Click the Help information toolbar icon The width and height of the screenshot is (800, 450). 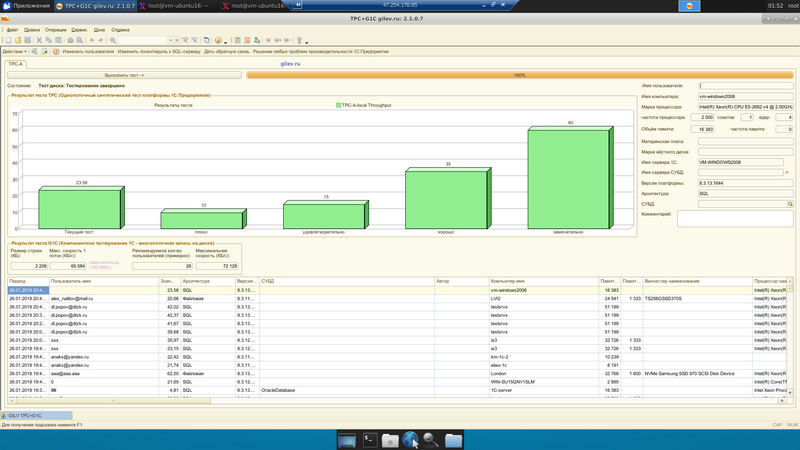[x=218, y=40]
